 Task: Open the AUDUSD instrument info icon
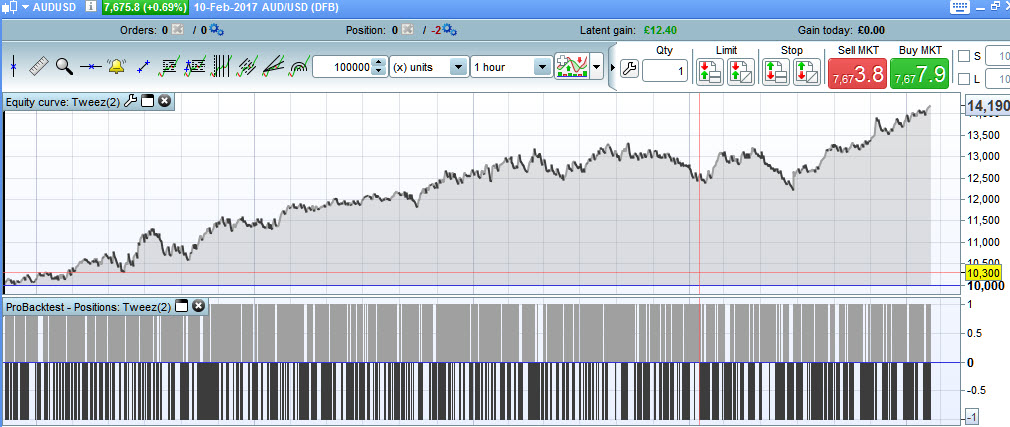tap(91, 8)
